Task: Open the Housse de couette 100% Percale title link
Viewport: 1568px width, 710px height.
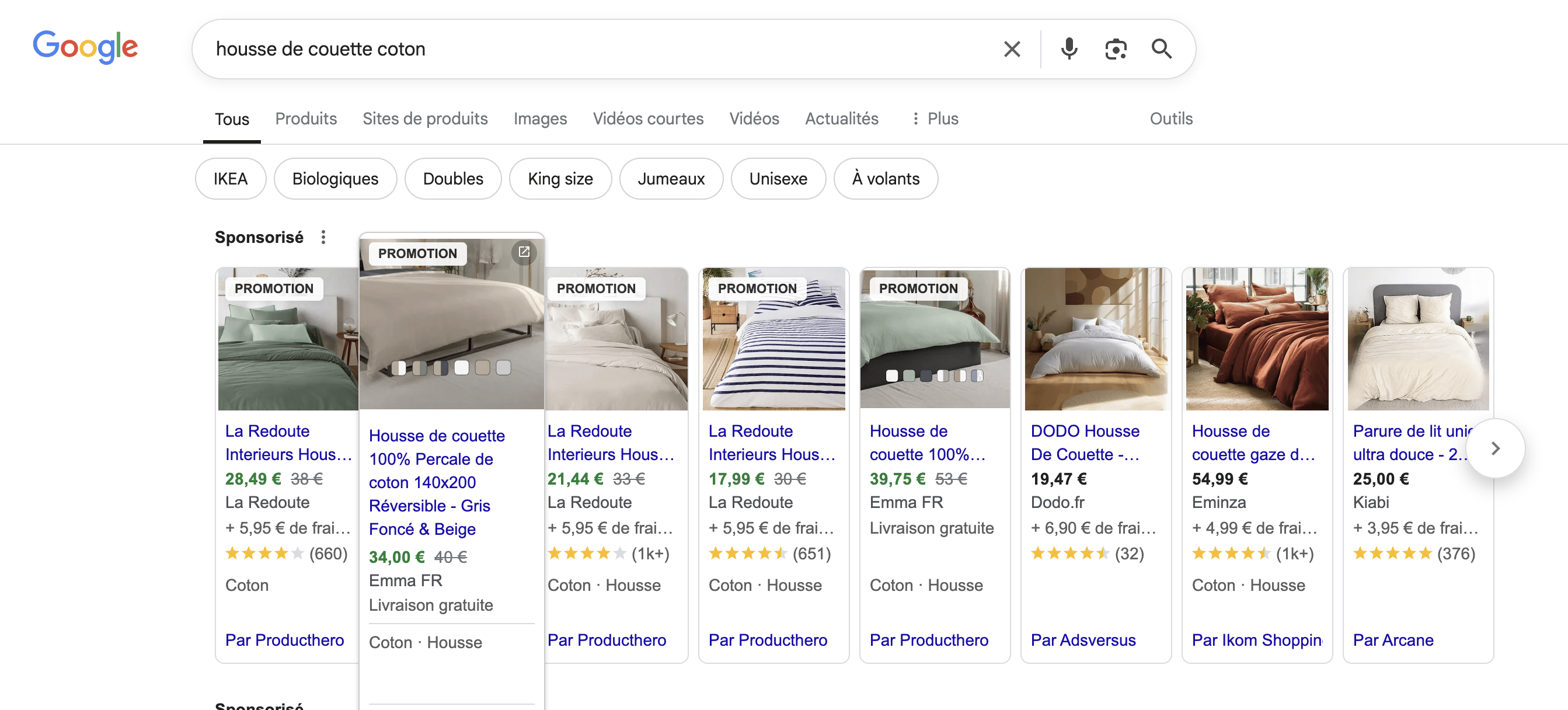Action: click(x=437, y=482)
